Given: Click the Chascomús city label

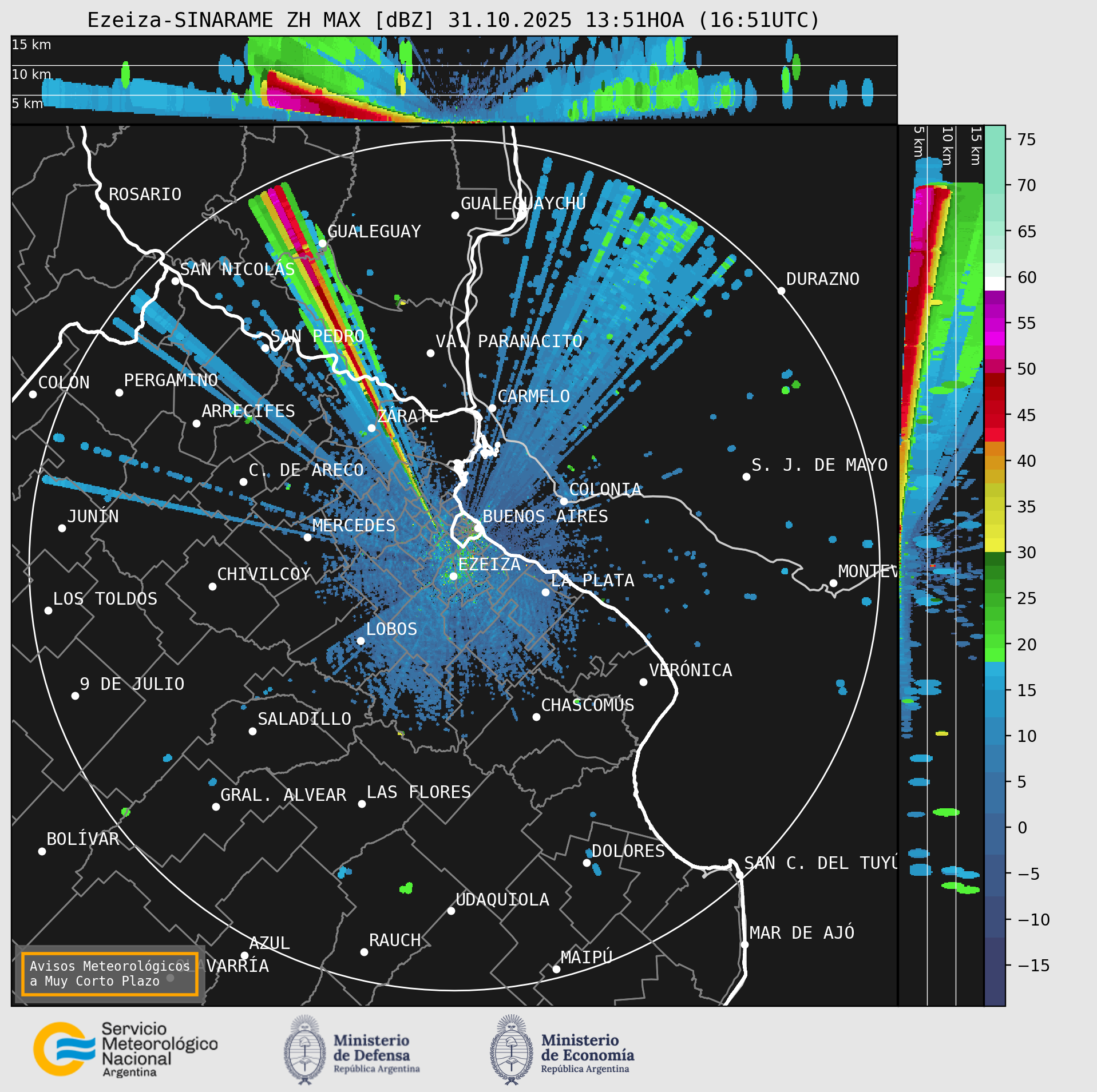Looking at the screenshot, I should (x=588, y=705).
